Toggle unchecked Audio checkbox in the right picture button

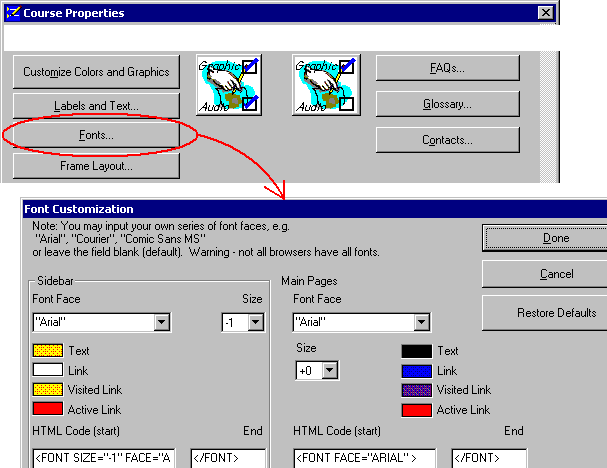(346, 103)
